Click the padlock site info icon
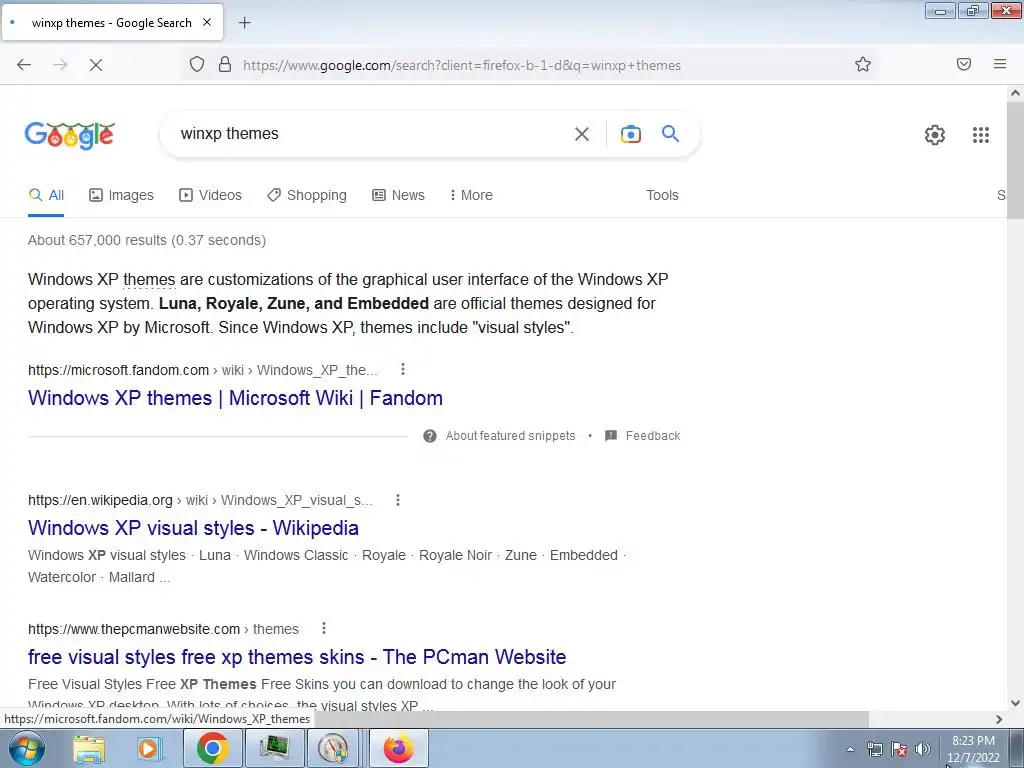 click(x=225, y=64)
